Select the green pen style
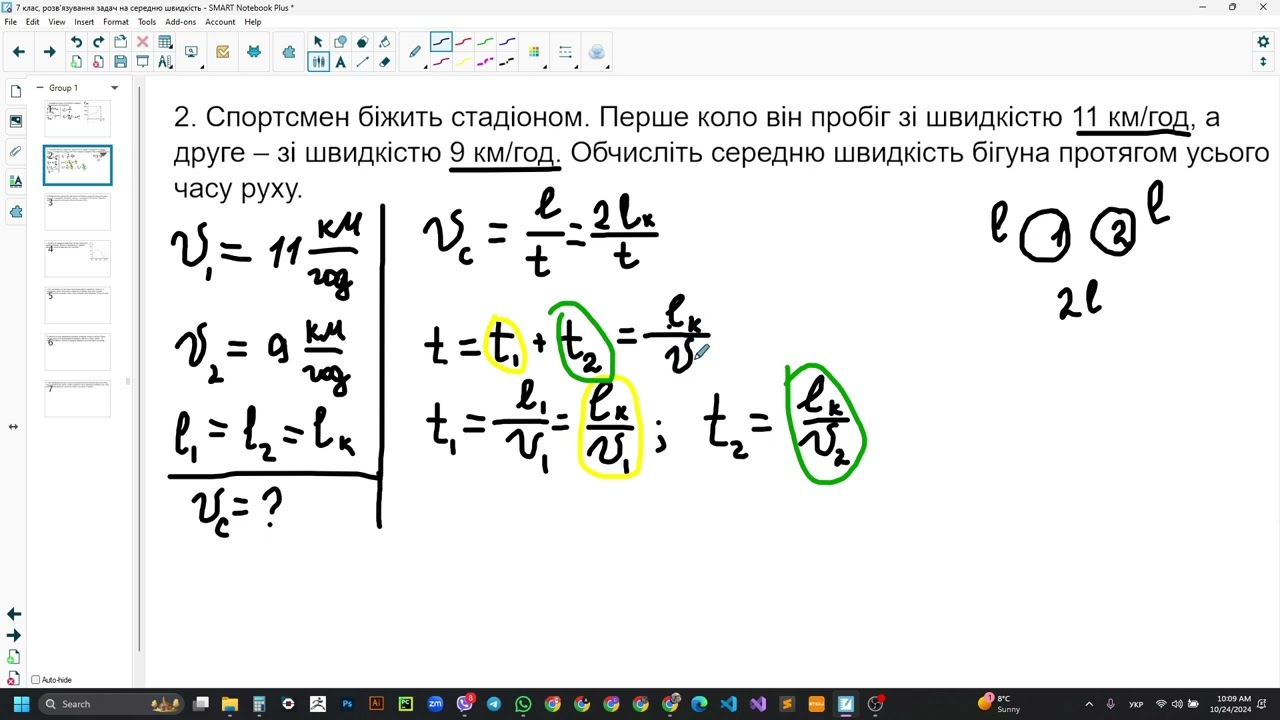Screen dimensions: 1280x720 pyautogui.click(x=485, y=42)
